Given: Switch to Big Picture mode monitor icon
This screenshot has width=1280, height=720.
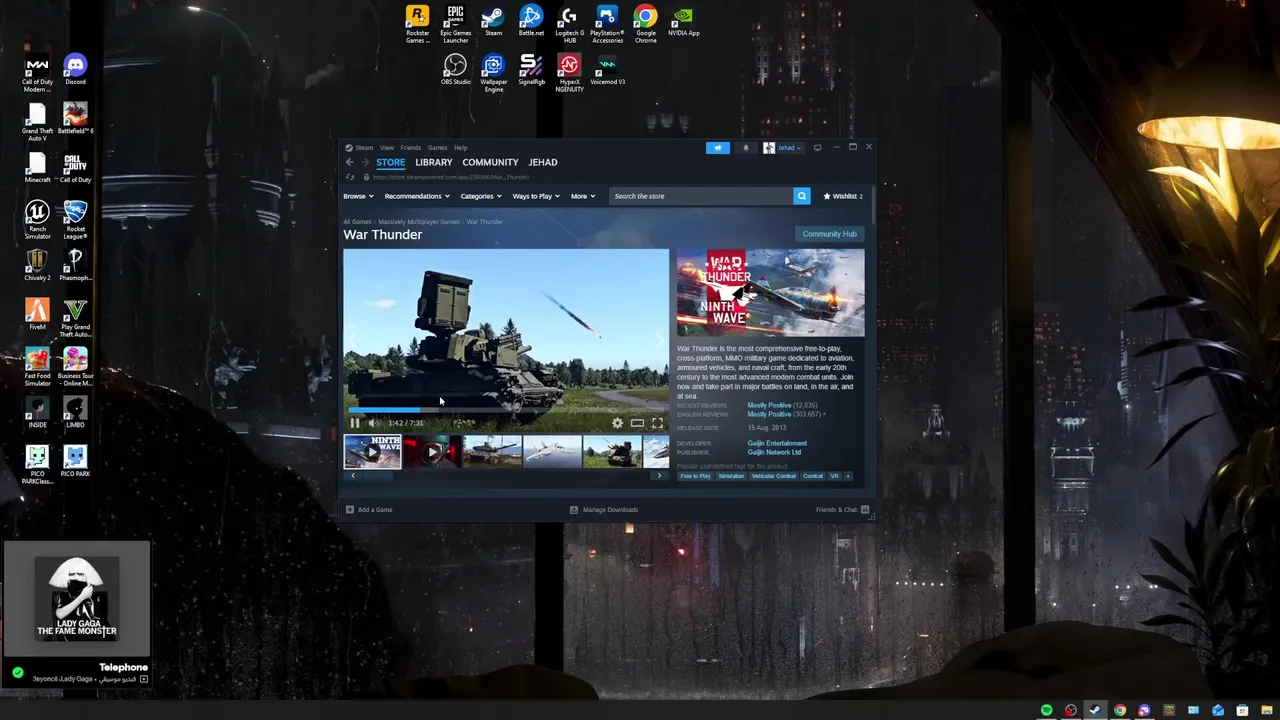Looking at the screenshot, I should coord(817,148).
